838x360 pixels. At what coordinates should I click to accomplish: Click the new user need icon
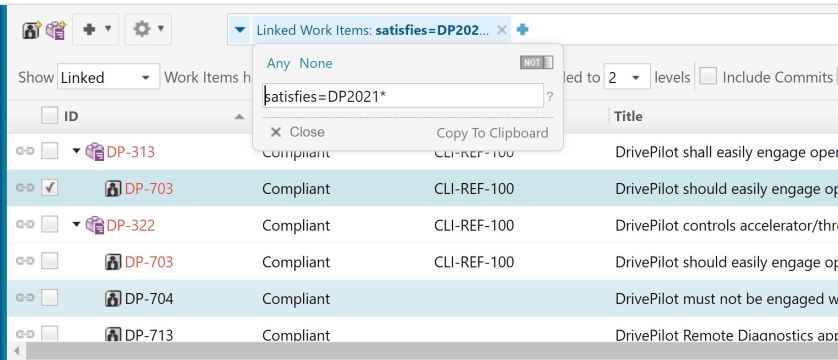point(32,30)
